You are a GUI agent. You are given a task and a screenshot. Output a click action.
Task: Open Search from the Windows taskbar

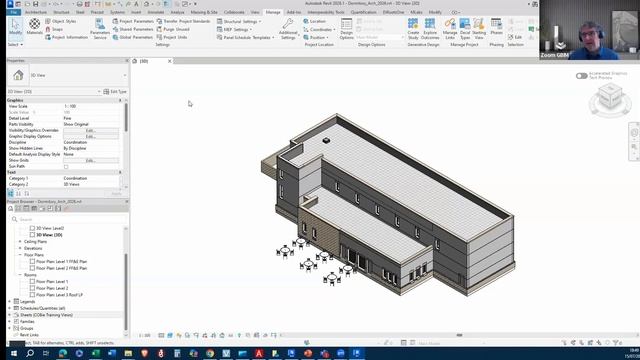[x=30, y=353]
